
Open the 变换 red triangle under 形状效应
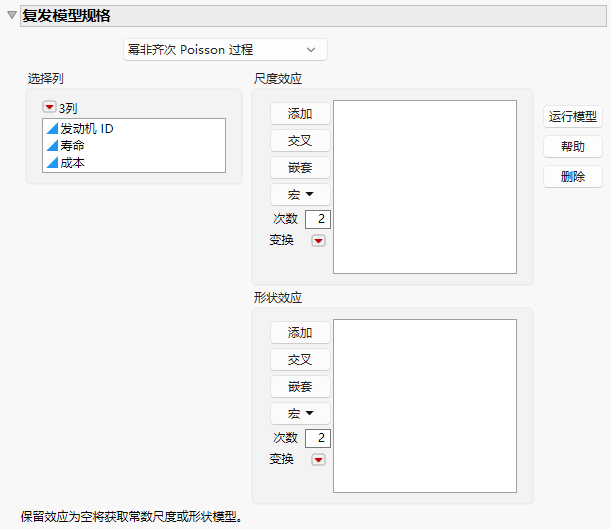pyautogui.click(x=318, y=460)
